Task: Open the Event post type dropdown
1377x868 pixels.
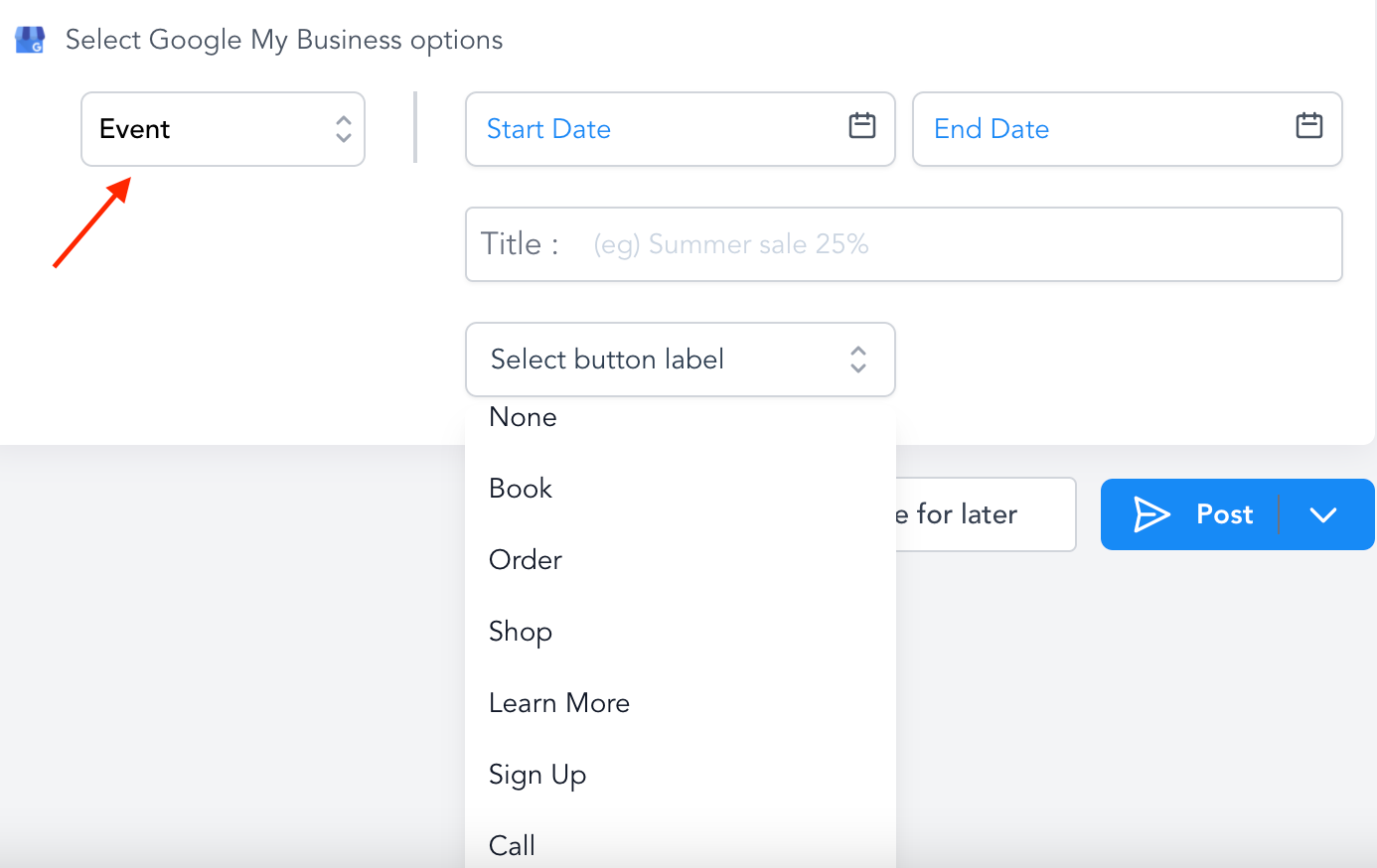Action: 223,129
